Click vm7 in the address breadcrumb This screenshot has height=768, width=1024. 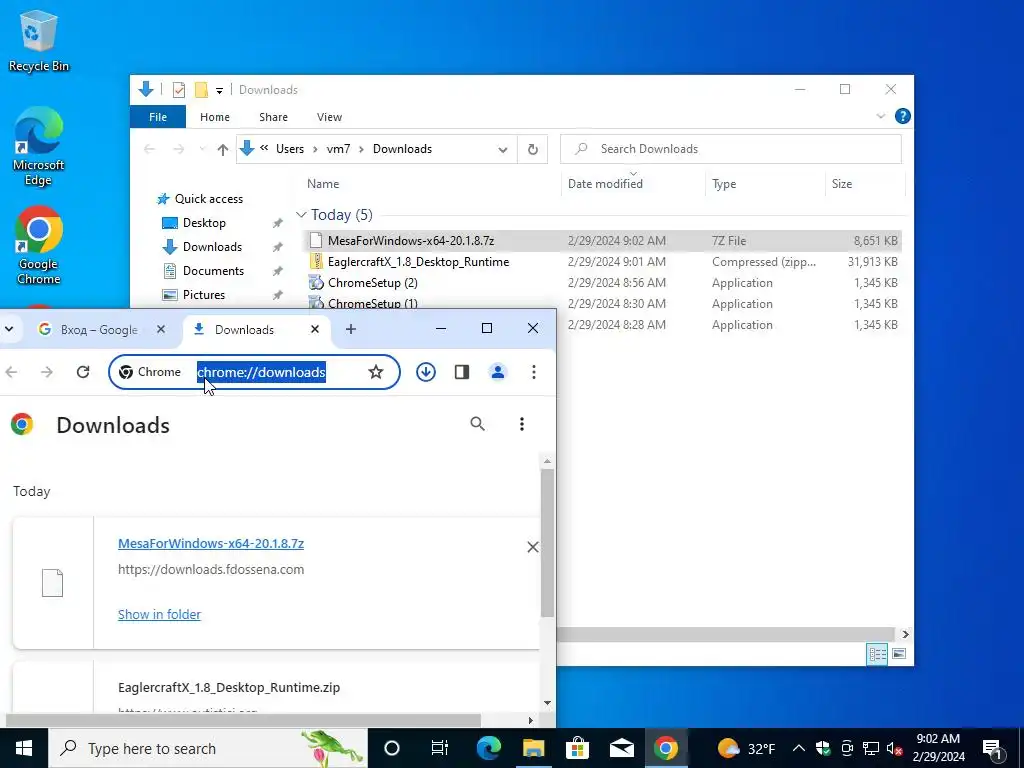338,149
